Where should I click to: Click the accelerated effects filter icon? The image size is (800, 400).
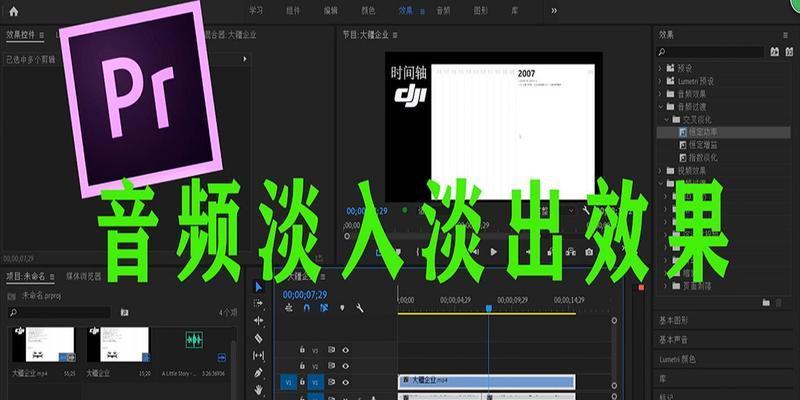coord(774,52)
